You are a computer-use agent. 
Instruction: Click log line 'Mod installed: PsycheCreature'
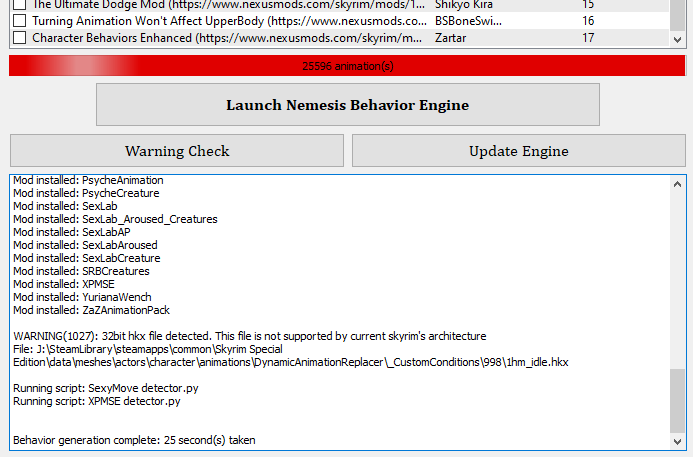point(86,193)
